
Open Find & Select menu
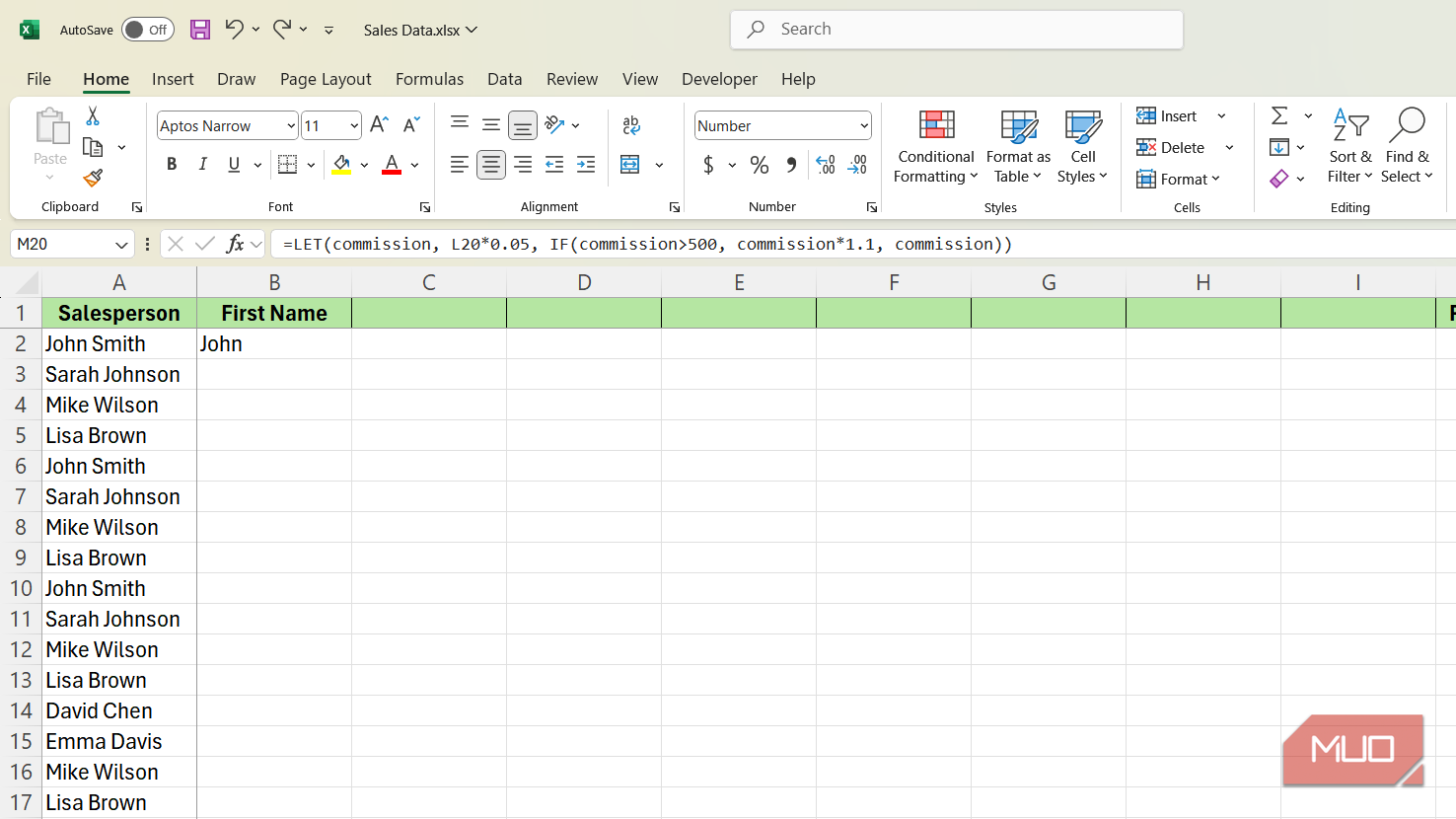coord(1407,146)
